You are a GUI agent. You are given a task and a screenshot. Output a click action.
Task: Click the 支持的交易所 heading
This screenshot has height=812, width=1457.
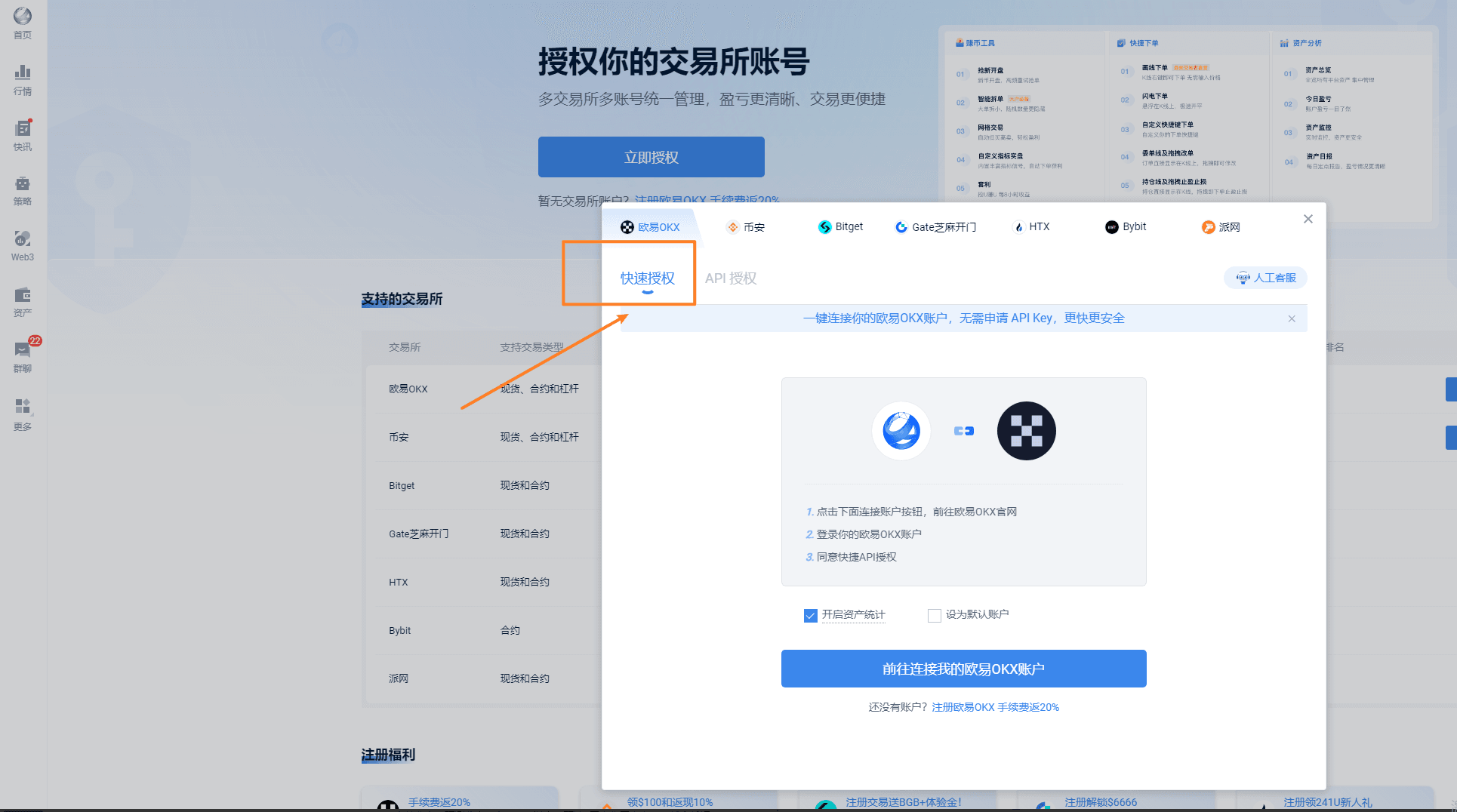402,299
